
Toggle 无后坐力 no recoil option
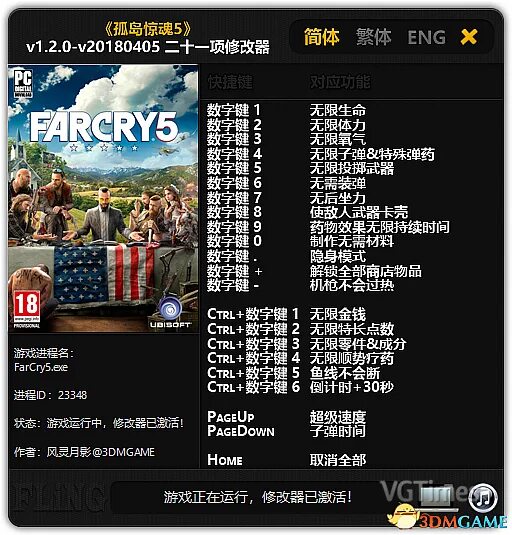tap(338, 198)
